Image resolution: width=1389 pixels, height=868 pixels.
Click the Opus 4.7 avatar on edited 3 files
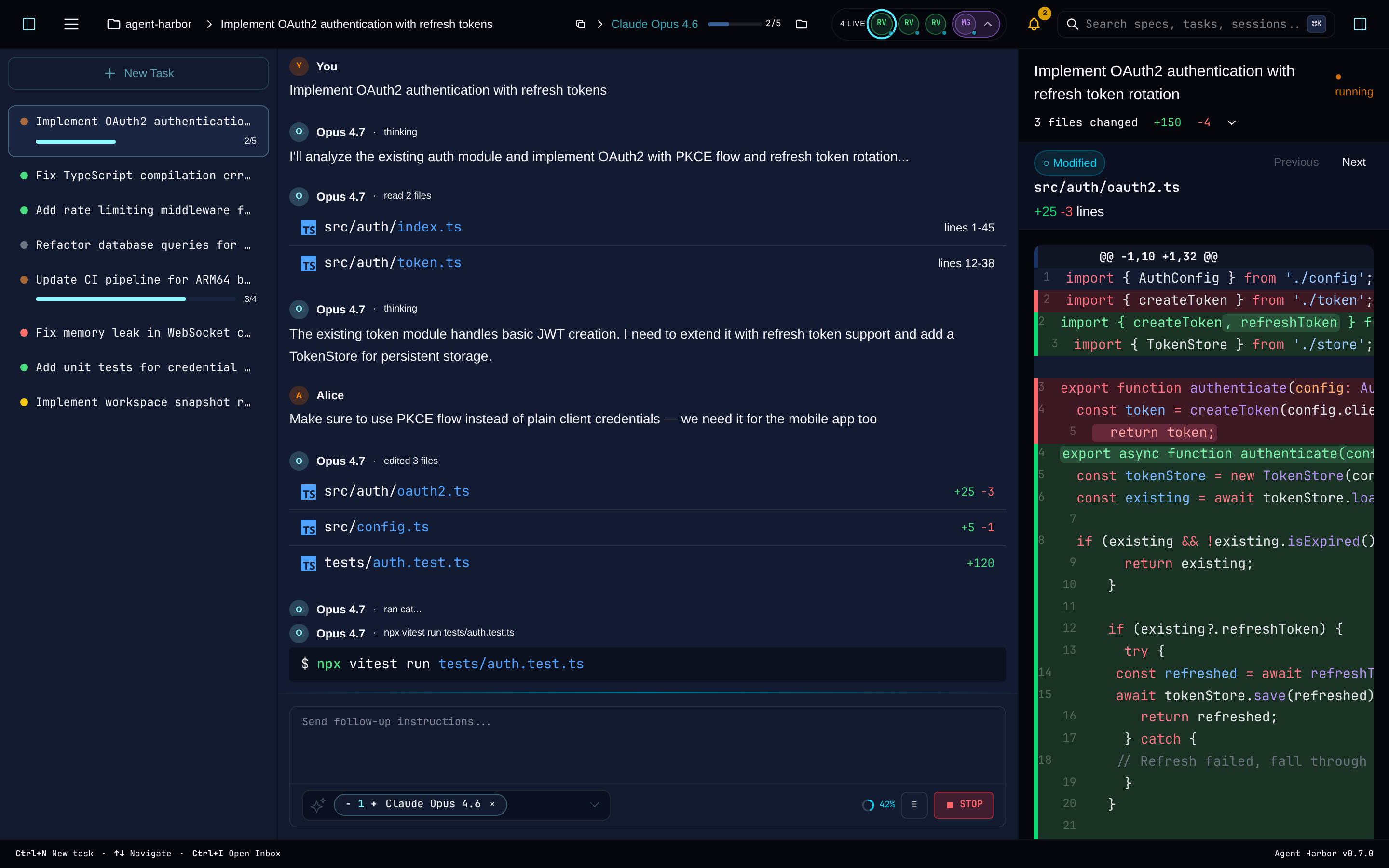tap(299, 461)
